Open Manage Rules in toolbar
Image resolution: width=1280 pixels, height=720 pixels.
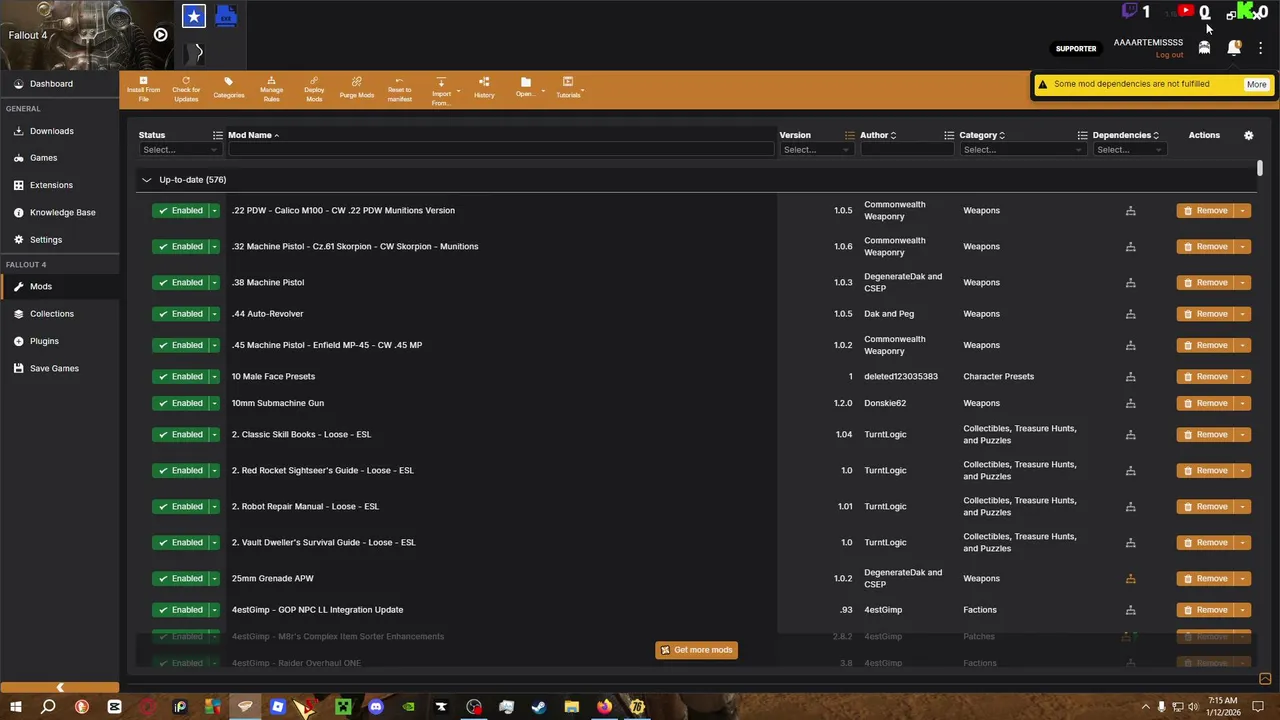point(272,89)
